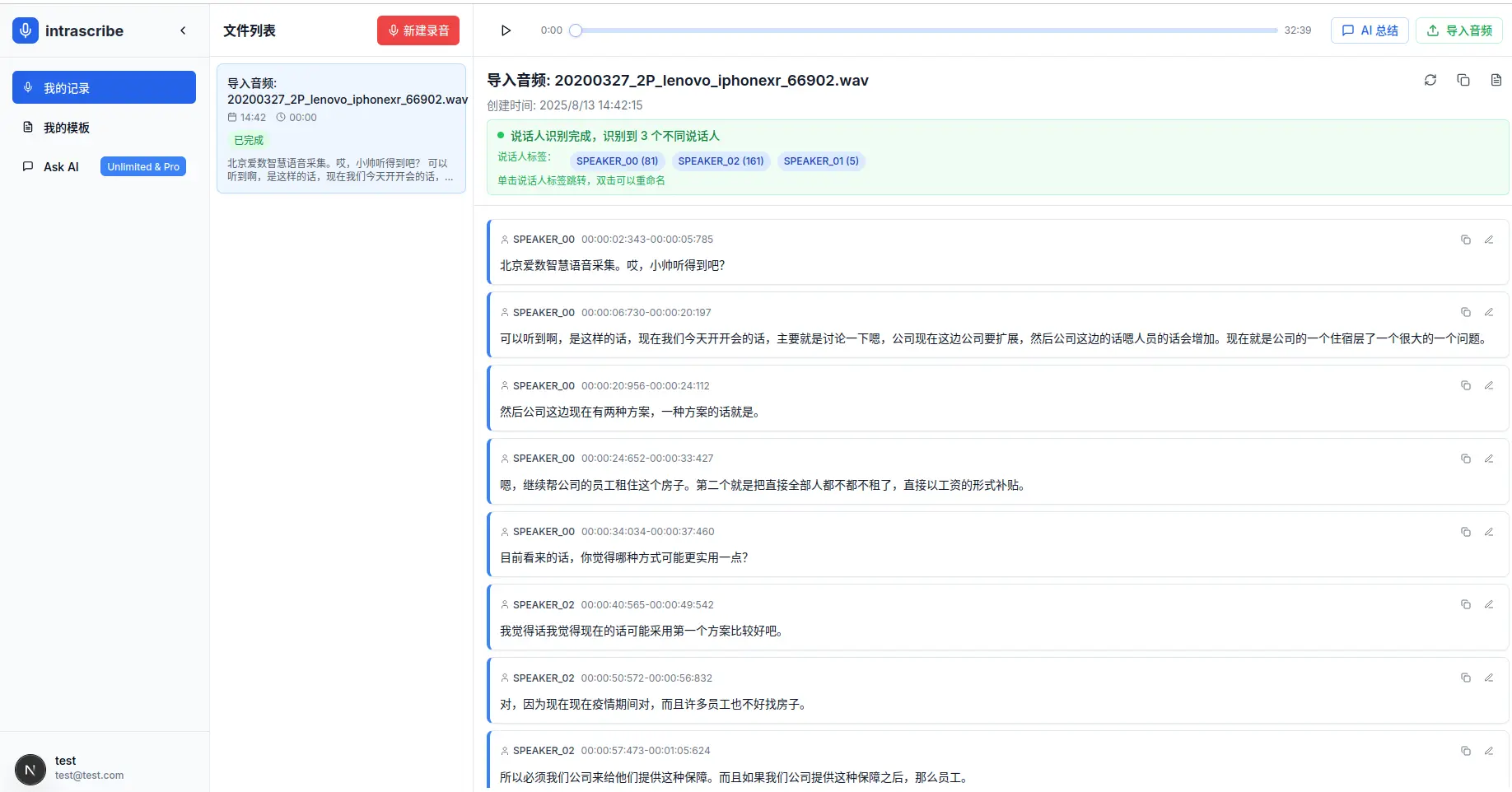The width and height of the screenshot is (1512, 792).
Task: Start a new recording with 新建录音
Action: tap(418, 30)
